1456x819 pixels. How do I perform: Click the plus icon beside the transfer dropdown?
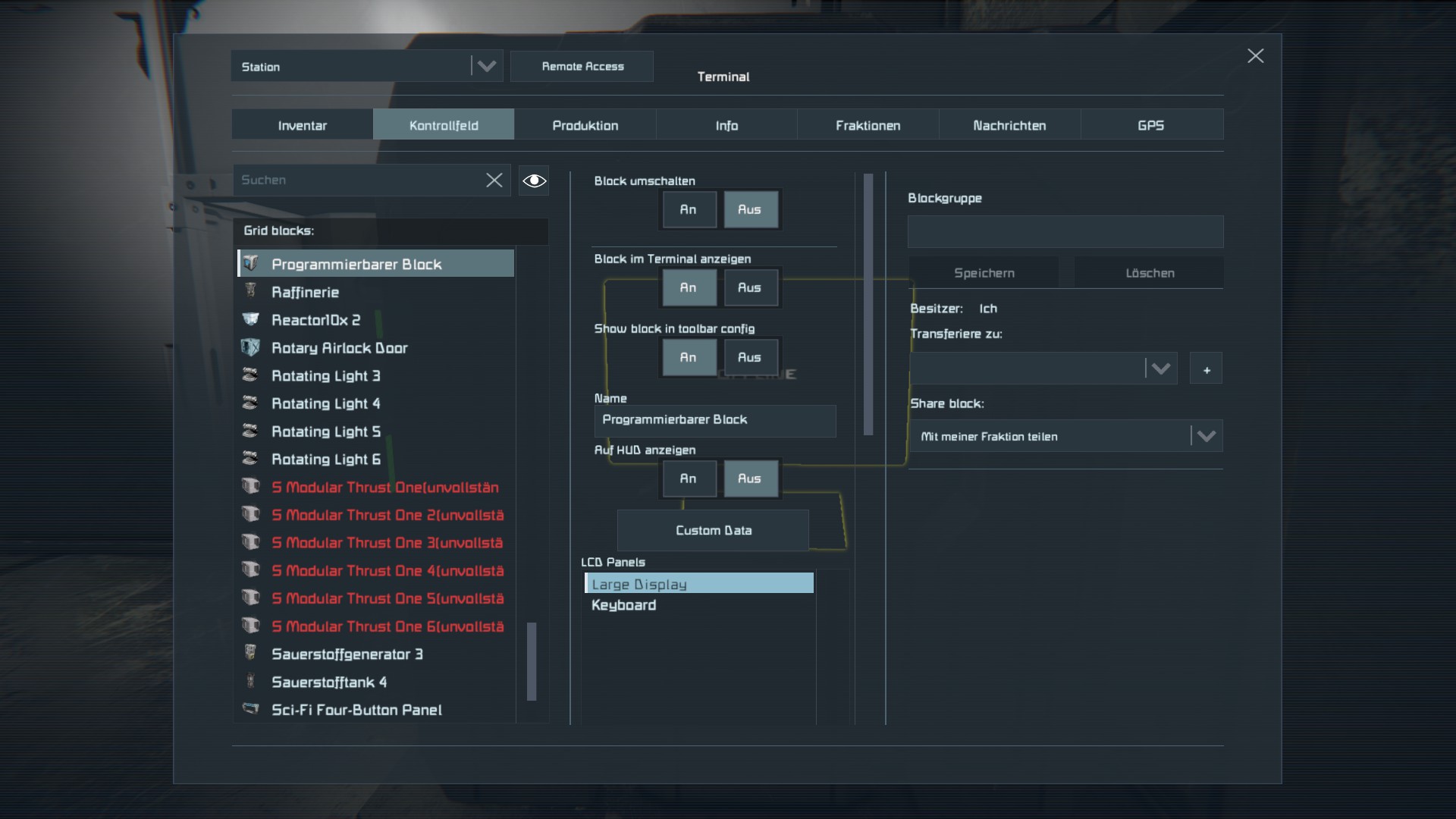[x=1206, y=369]
